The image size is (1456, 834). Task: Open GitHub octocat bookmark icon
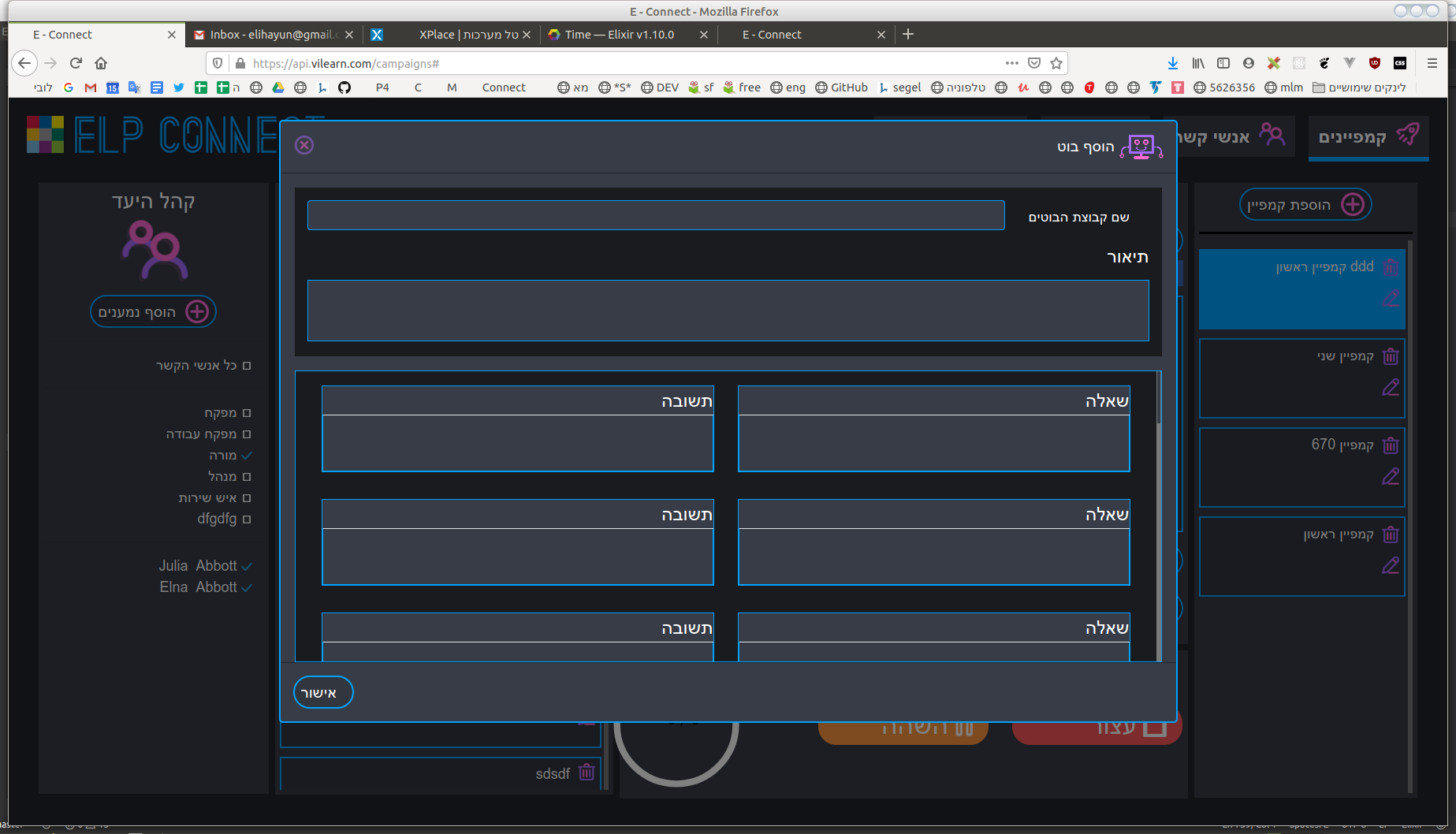pyautogui.click(x=344, y=87)
